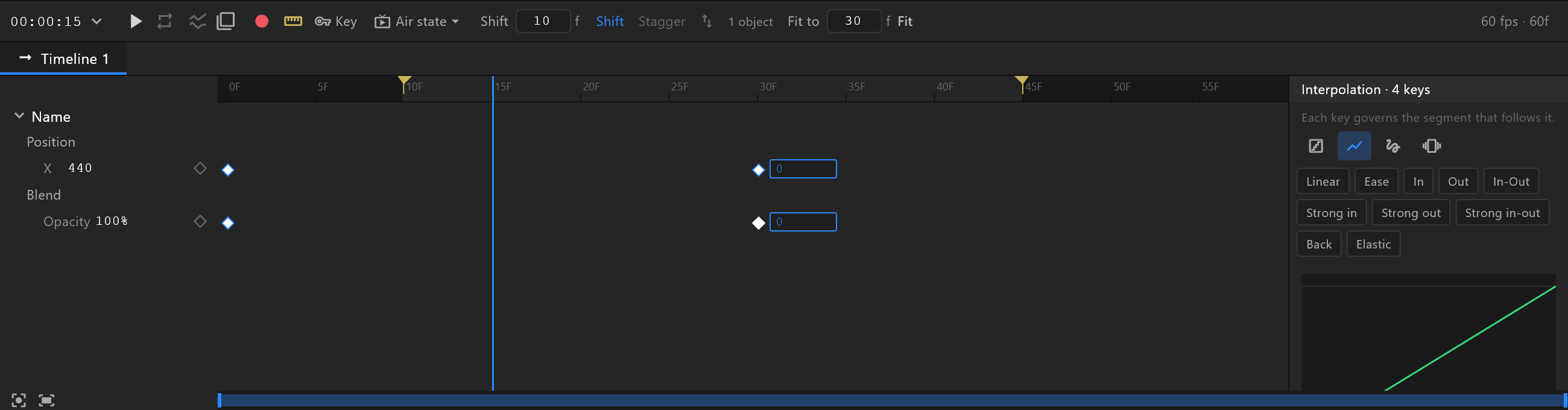Click the yellow ruler icon
The height and width of the screenshot is (410, 1568).
292,21
